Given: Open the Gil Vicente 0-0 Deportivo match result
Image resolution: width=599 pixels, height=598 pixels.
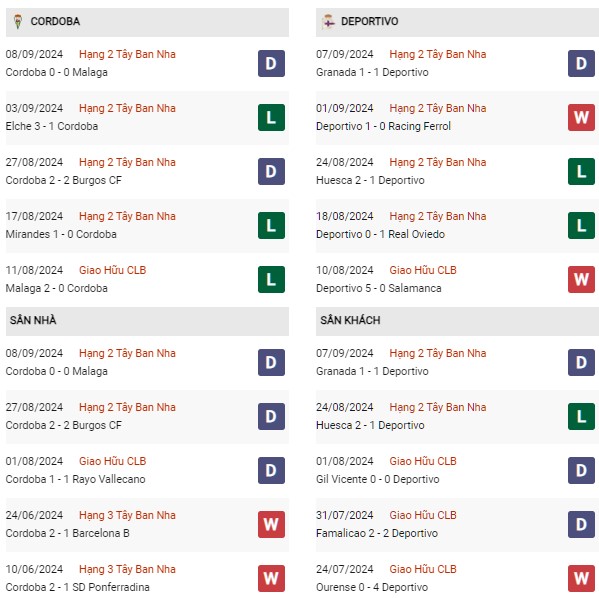Looking at the screenshot, I should pos(377,479).
